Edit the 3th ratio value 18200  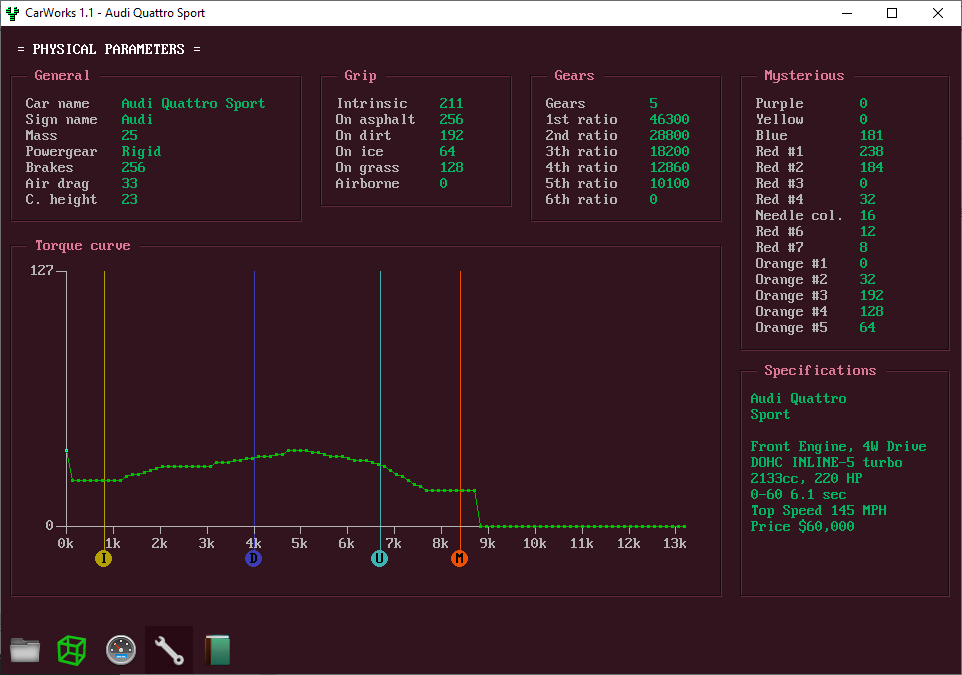pos(669,152)
